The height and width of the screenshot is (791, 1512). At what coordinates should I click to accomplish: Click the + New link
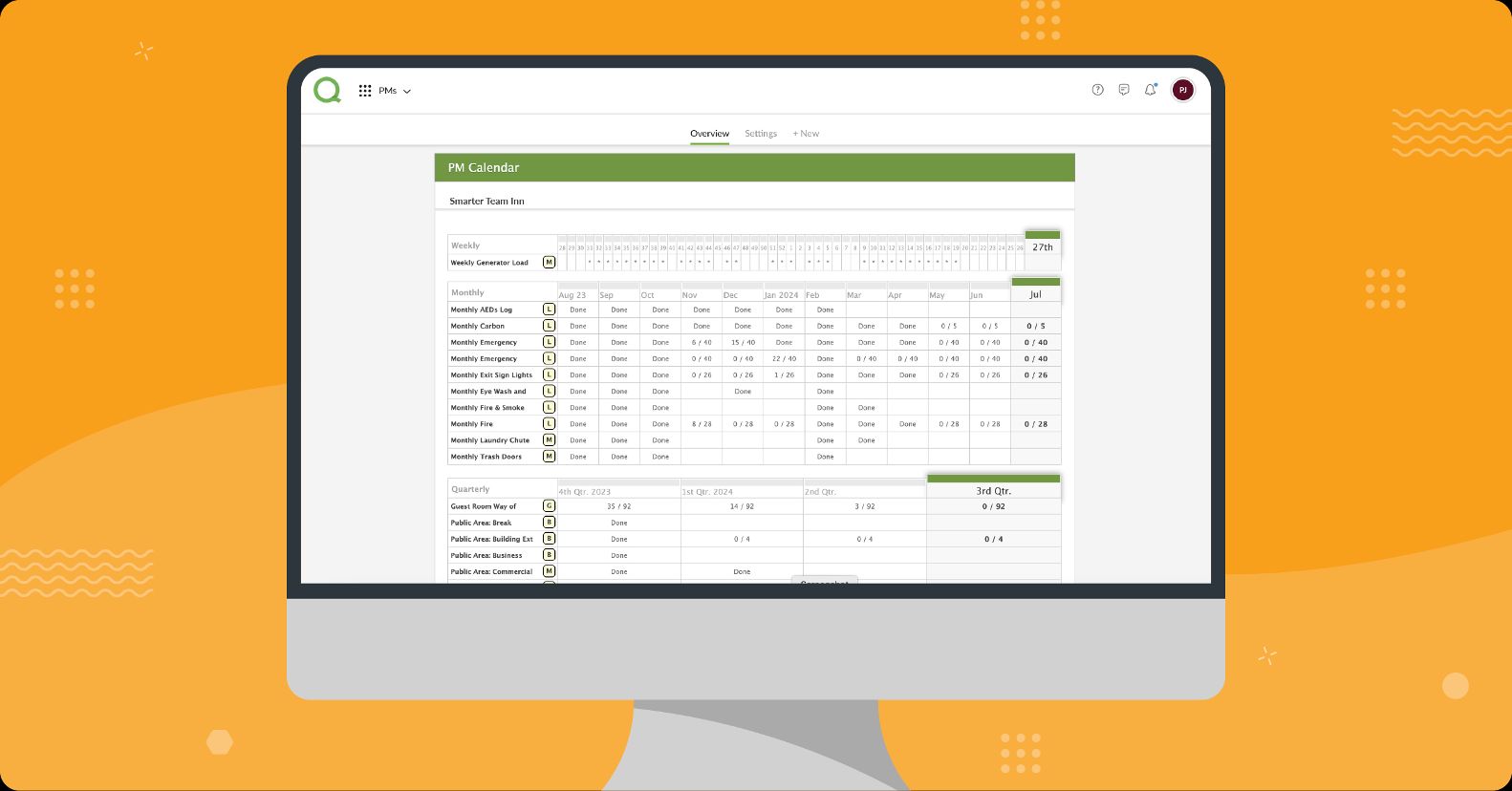tap(806, 134)
